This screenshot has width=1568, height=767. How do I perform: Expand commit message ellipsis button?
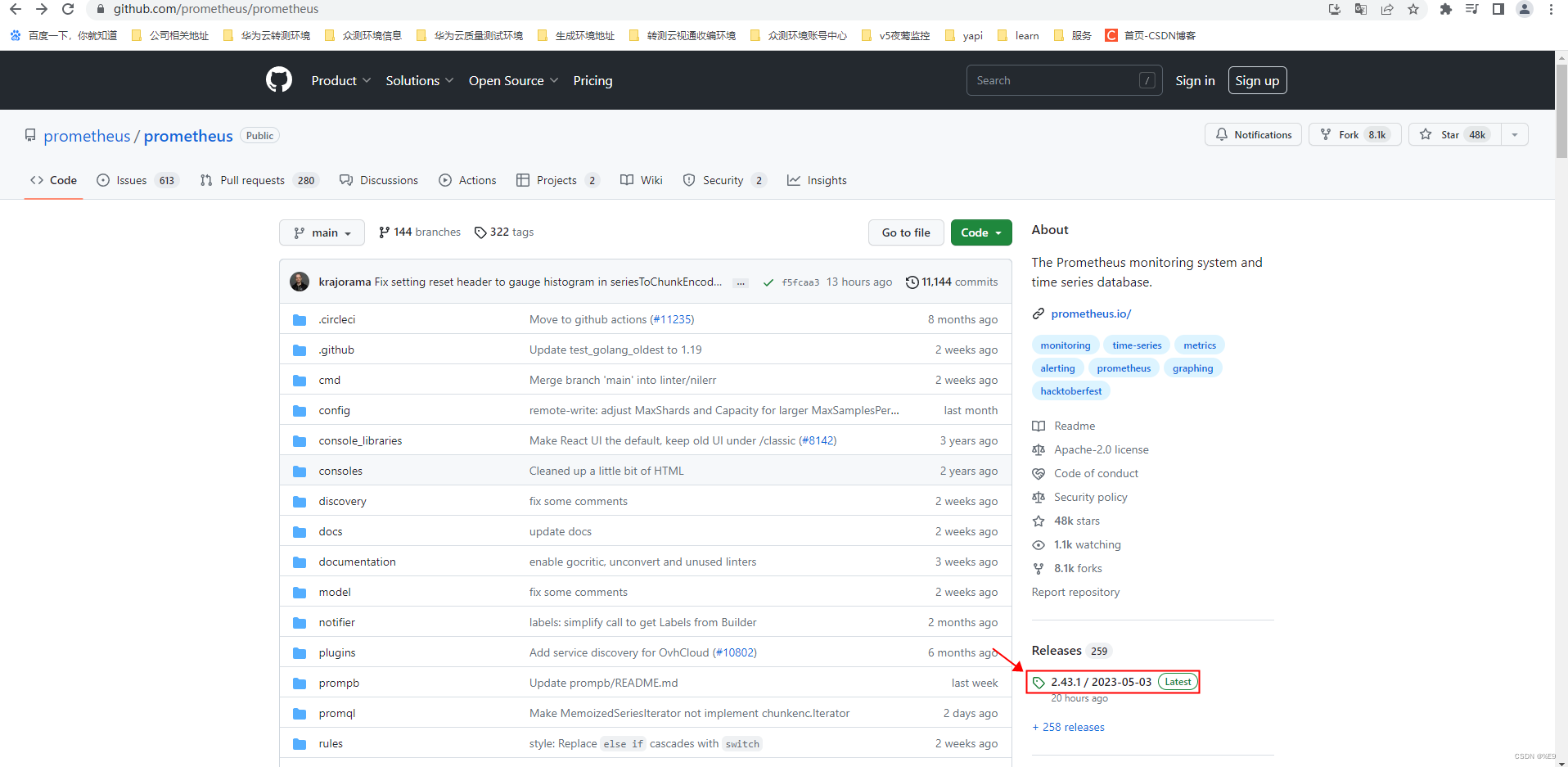pyautogui.click(x=741, y=283)
